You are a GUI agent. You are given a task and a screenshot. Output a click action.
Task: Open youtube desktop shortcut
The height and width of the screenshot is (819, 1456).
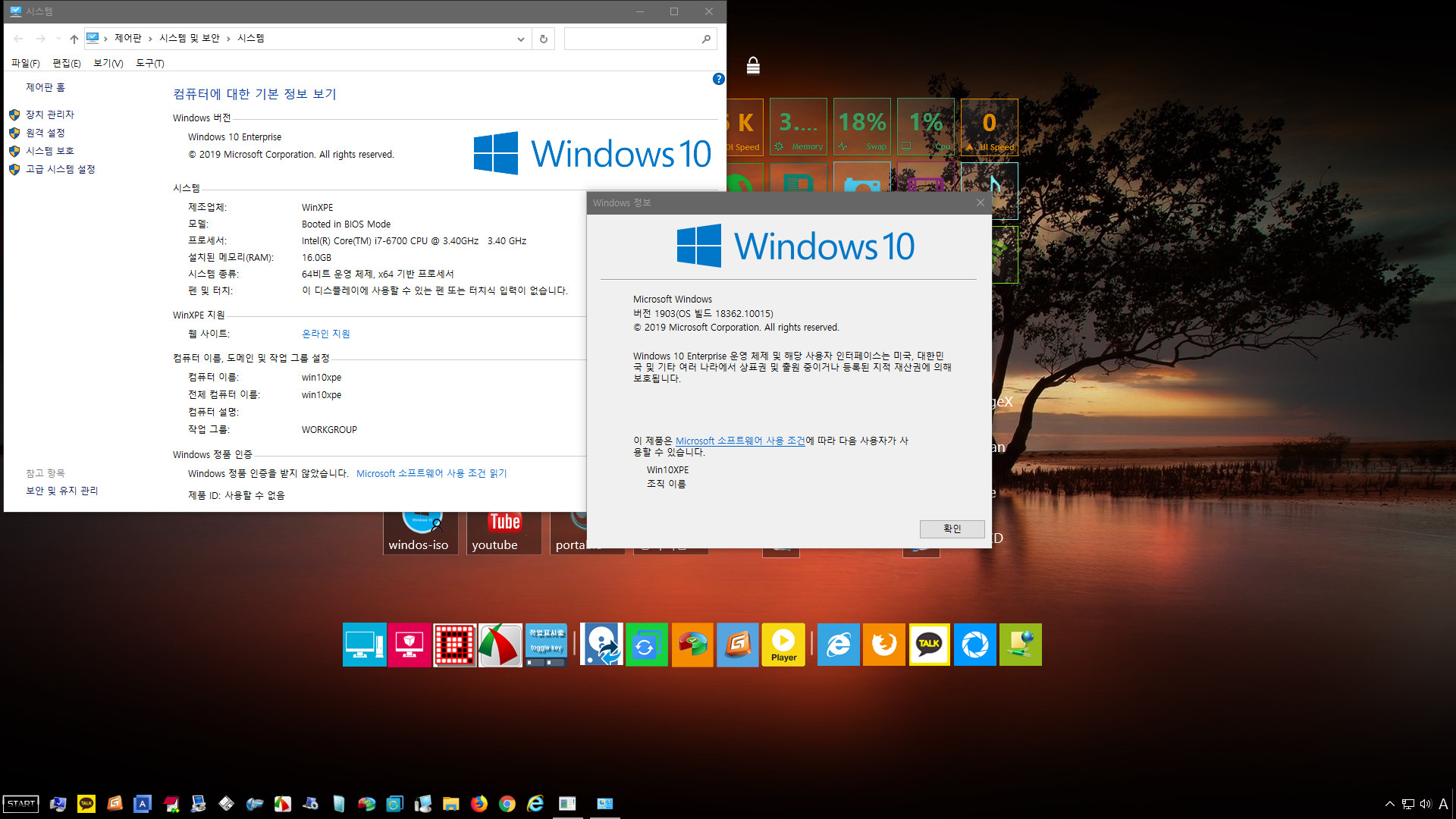(x=504, y=533)
